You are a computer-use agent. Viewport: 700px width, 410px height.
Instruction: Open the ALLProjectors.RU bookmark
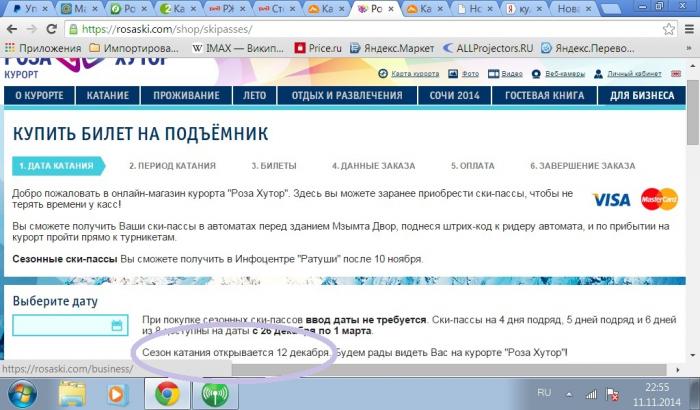tap(488, 48)
